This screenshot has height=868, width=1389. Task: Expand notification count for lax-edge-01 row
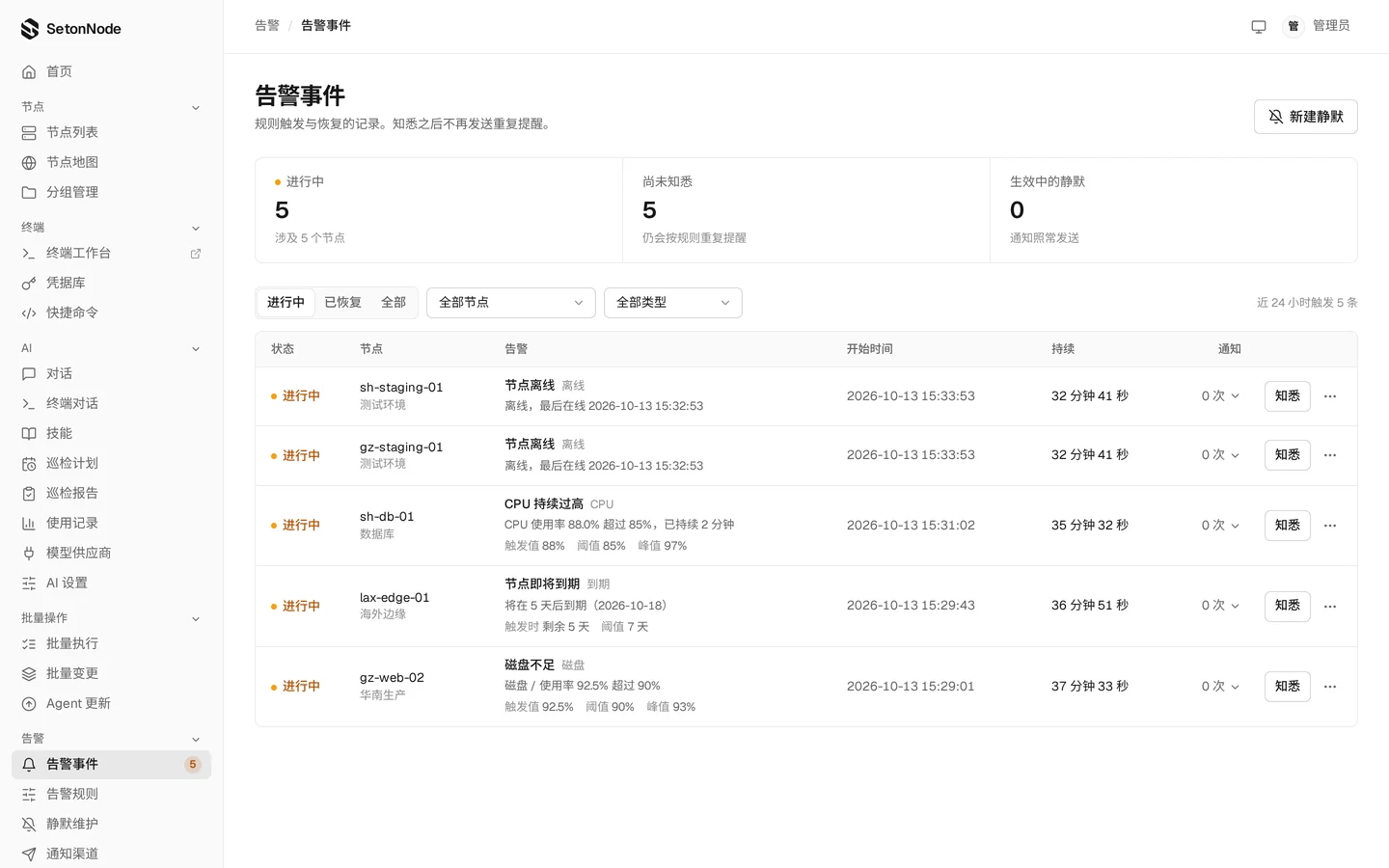pyautogui.click(x=1220, y=606)
